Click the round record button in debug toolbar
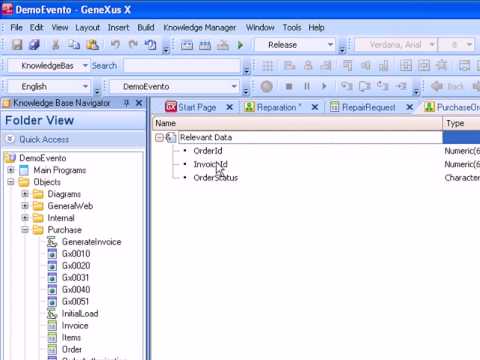This screenshot has height=360, width=480. (266, 87)
